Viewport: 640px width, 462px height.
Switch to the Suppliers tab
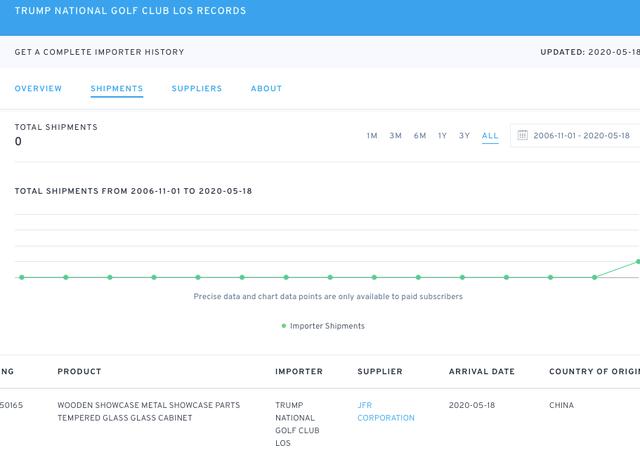click(197, 89)
